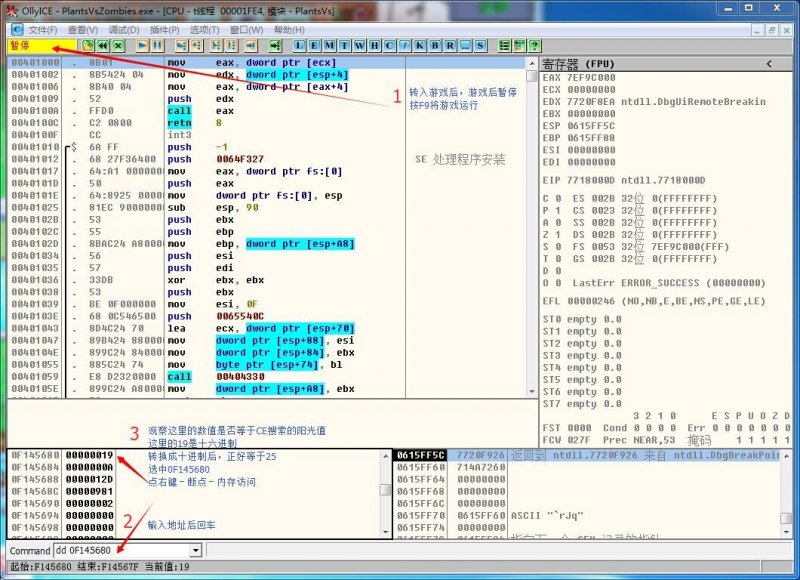
Task: Click the disassembly pane scroll down arrow
Action: pyautogui.click(x=532, y=392)
